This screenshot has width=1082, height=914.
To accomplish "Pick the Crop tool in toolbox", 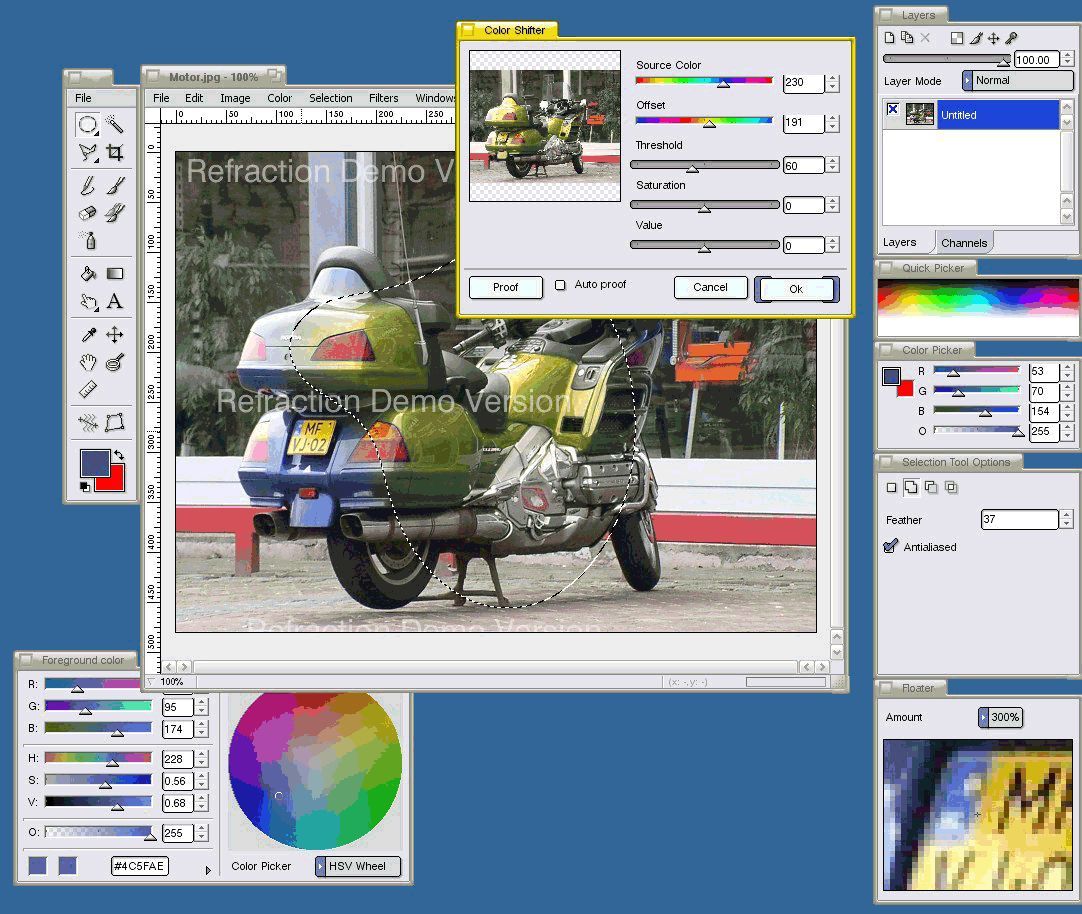I will 115,153.
